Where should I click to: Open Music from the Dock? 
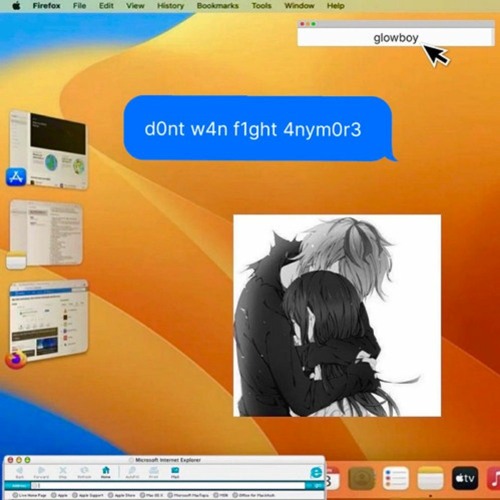click(493, 478)
